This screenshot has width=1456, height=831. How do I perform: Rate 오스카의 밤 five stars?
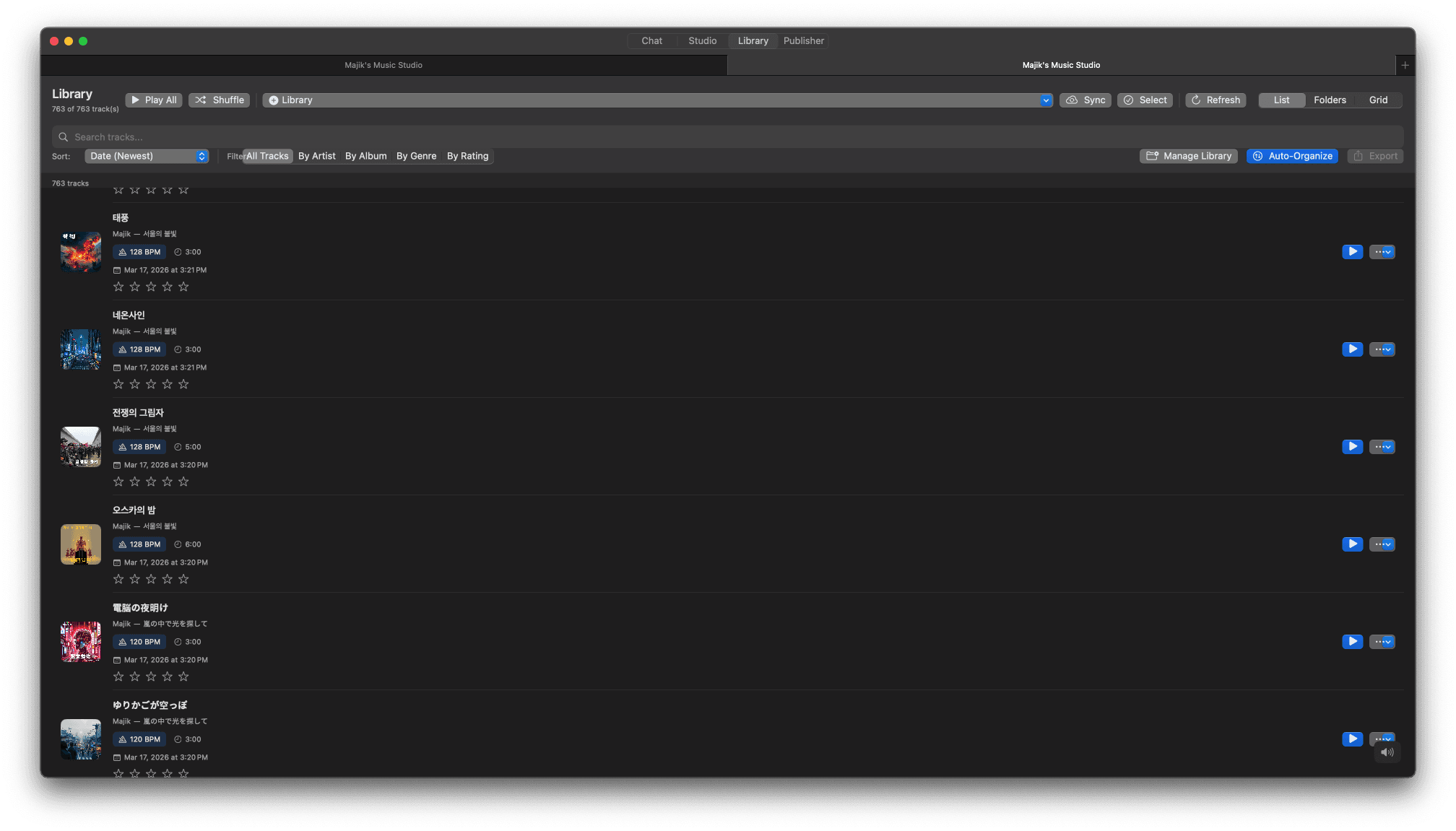pos(183,579)
